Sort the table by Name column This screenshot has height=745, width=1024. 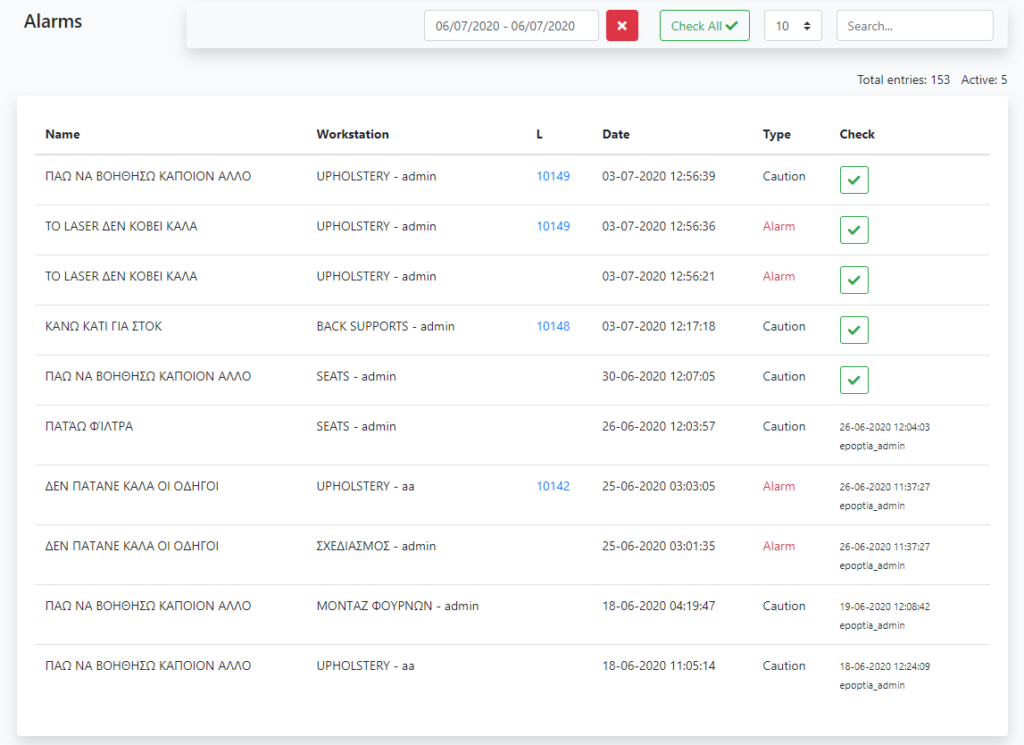tap(63, 134)
